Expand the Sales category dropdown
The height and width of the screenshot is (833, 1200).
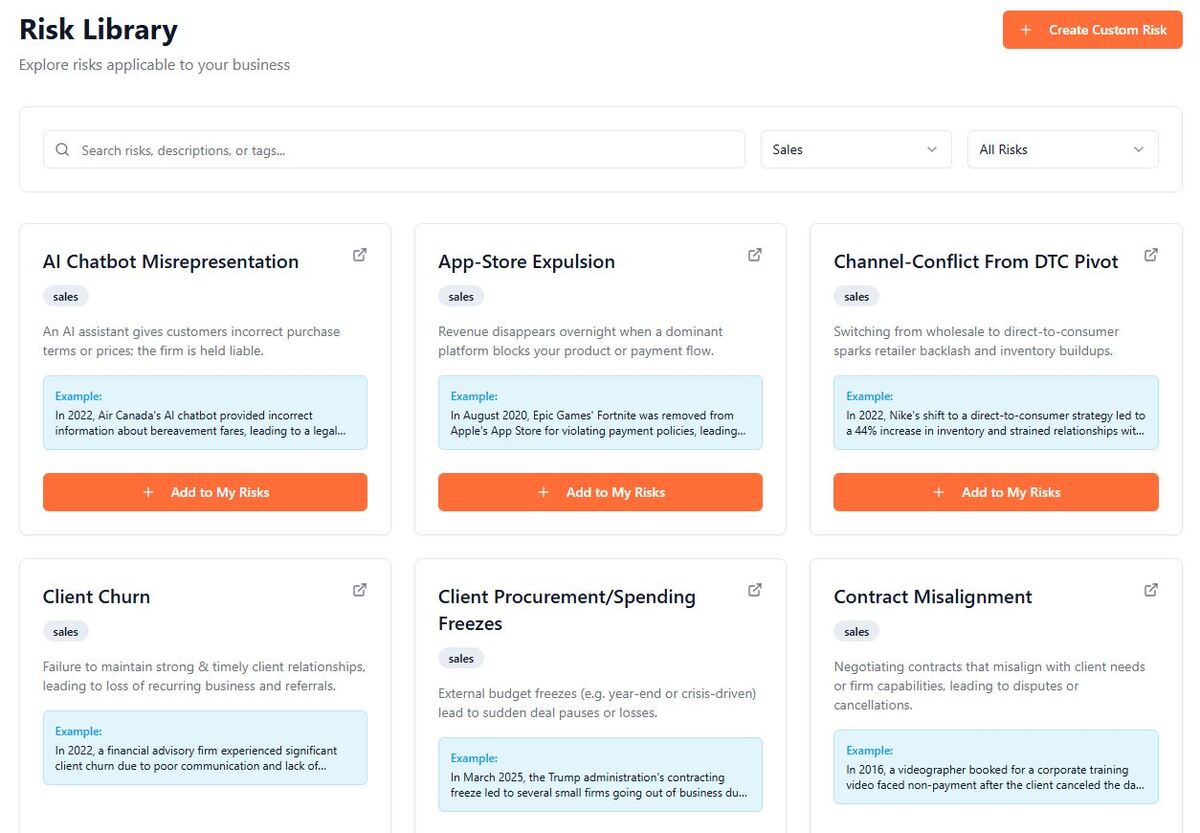tap(856, 150)
